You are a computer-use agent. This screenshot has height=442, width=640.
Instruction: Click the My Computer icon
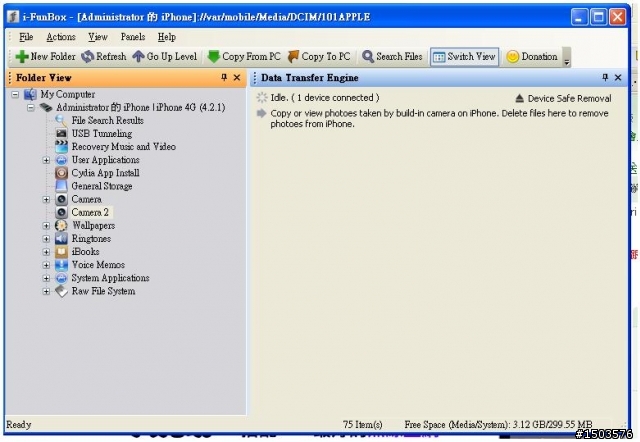[x=30, y=94]
